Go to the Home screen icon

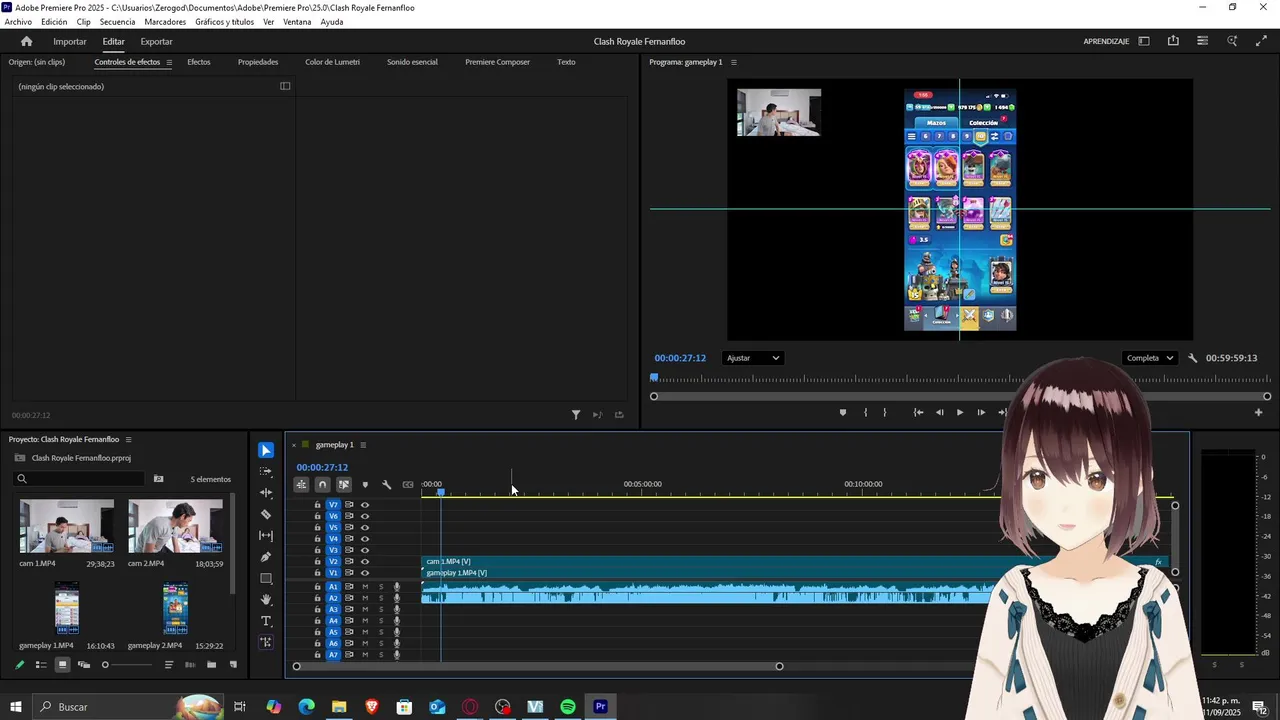point(26,41)
